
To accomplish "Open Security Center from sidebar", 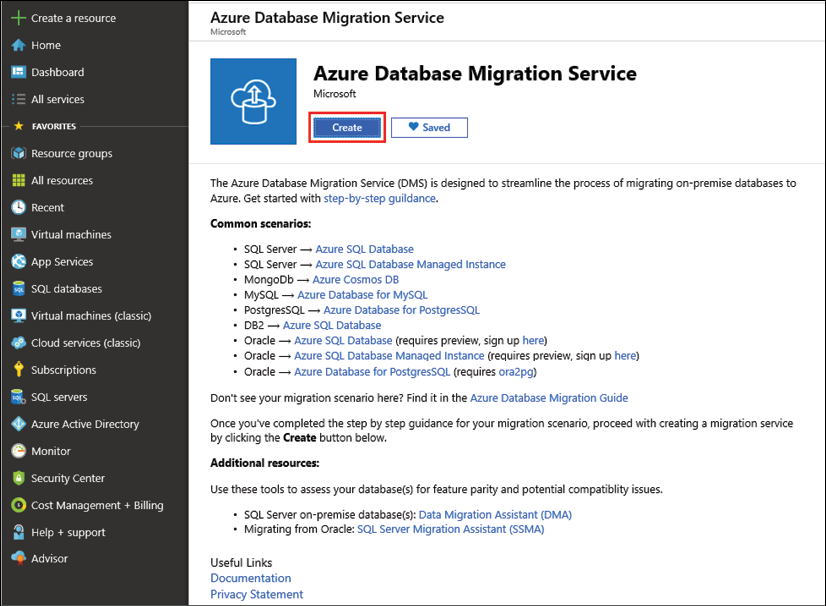I will coord(68,478).
